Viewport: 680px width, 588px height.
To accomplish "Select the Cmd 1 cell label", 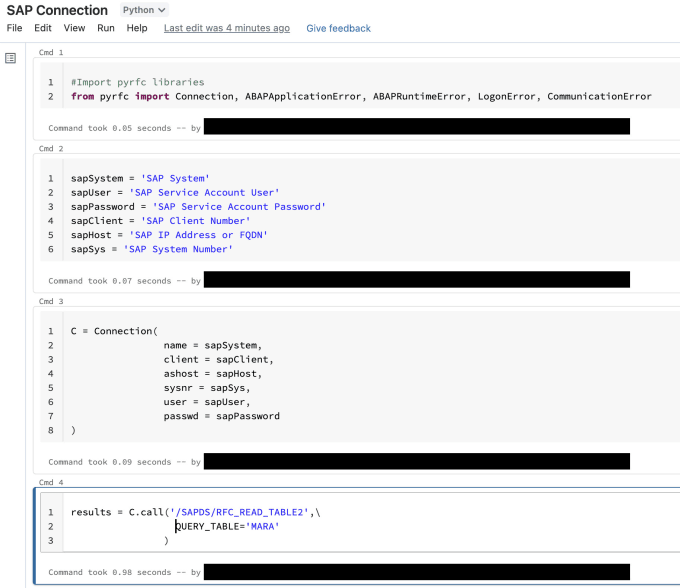I will (x=51, y=52).
